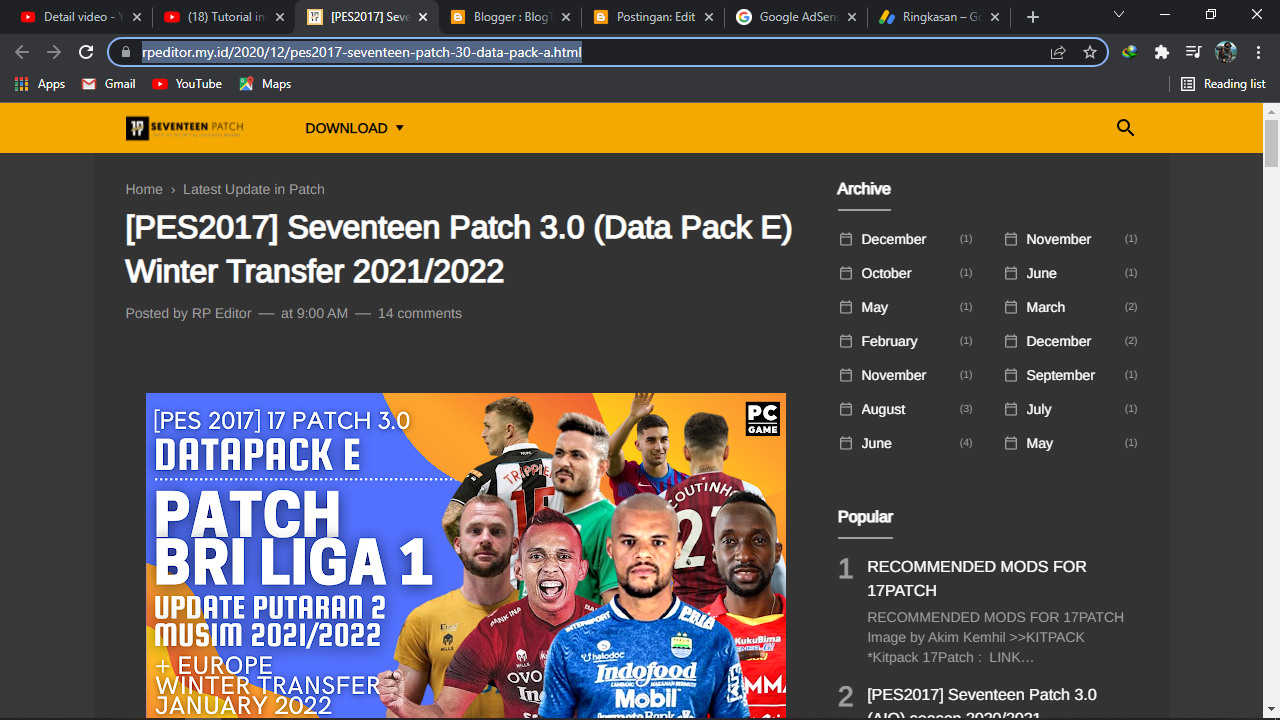
Task: Open the YouTube bookmark
Action: pos(187,84)
